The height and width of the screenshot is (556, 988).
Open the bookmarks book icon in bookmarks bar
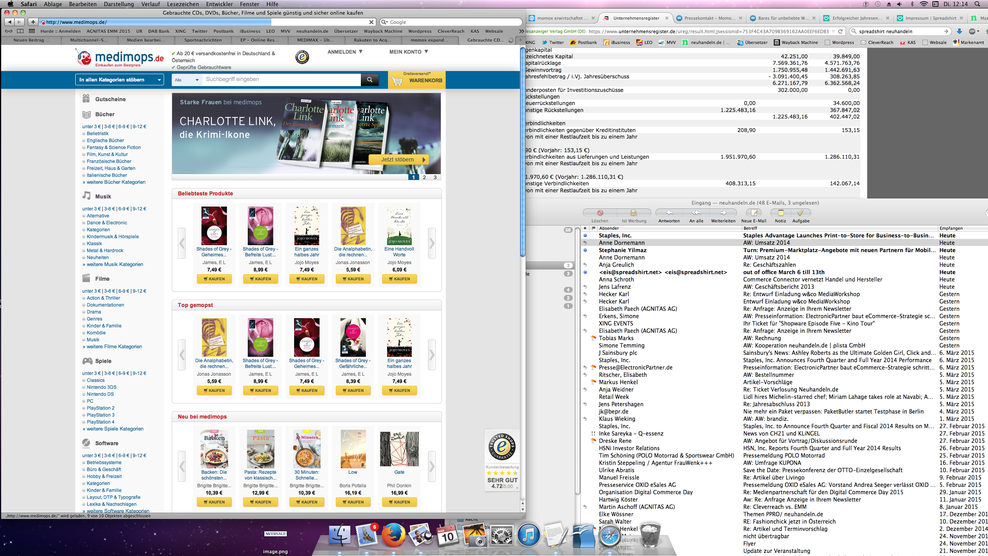(x=21, y=31)
